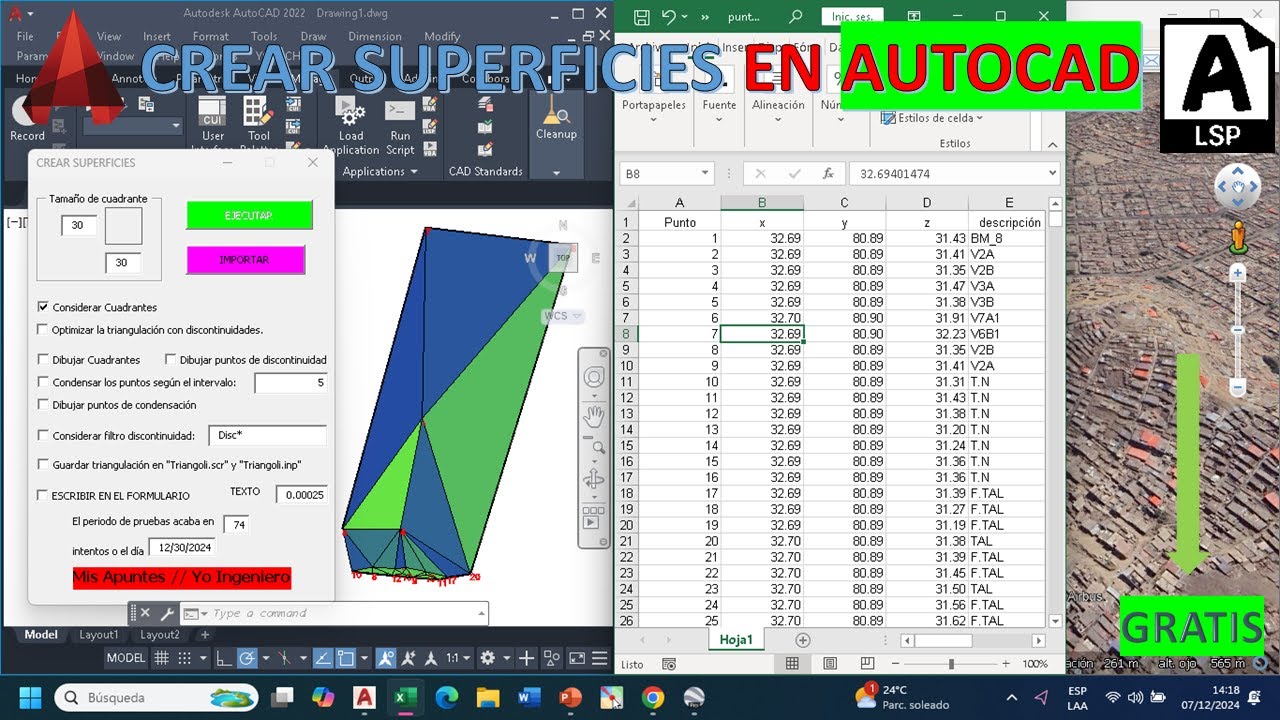1280x720 pixels.
Task: Toggle Ortho mode in AutoCAD status bar
Action: (224, 658)
